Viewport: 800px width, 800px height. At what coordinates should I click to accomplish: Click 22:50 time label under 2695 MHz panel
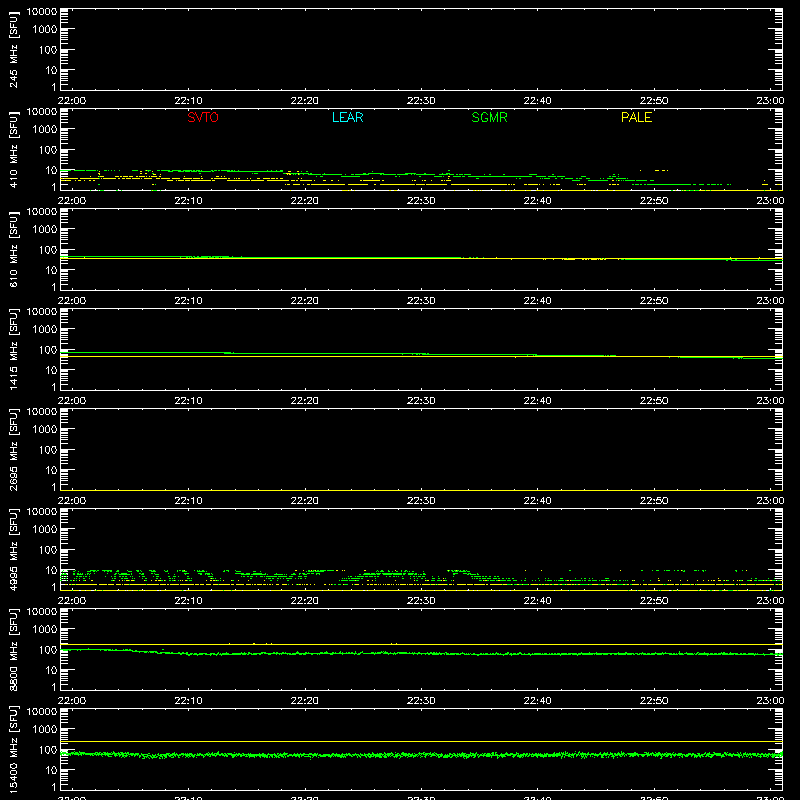coord(654,501)
